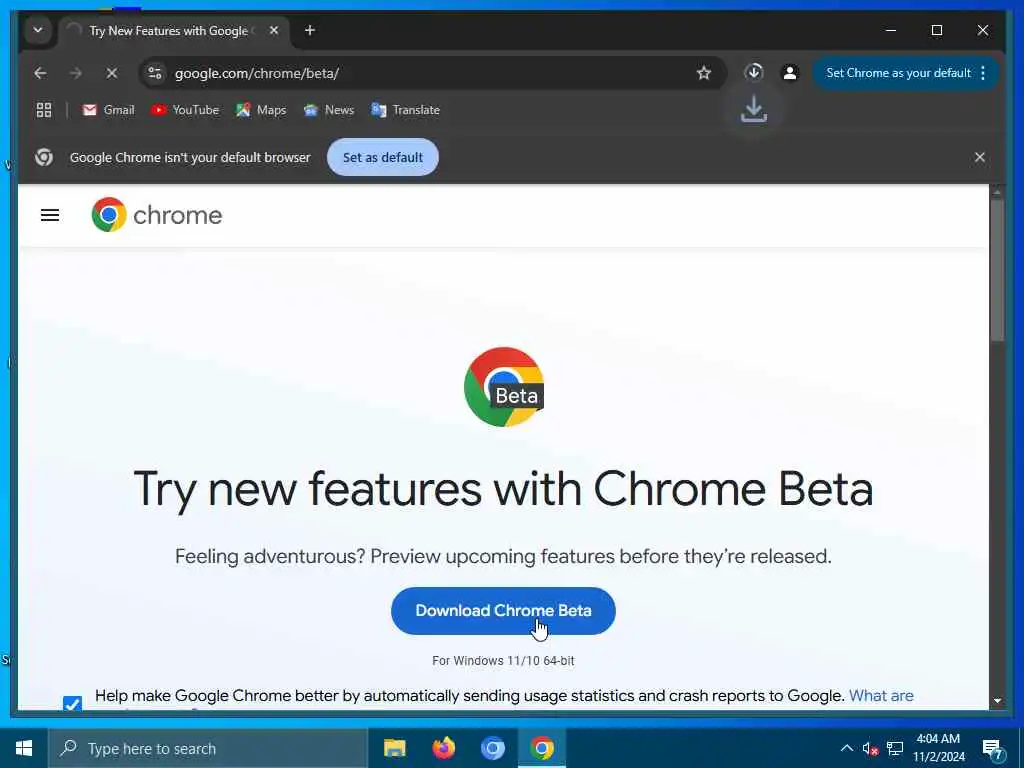The height and width of the screenshot is (768, 1024).
Task: Open the profile avatar menu
Action: click(790, 73)
